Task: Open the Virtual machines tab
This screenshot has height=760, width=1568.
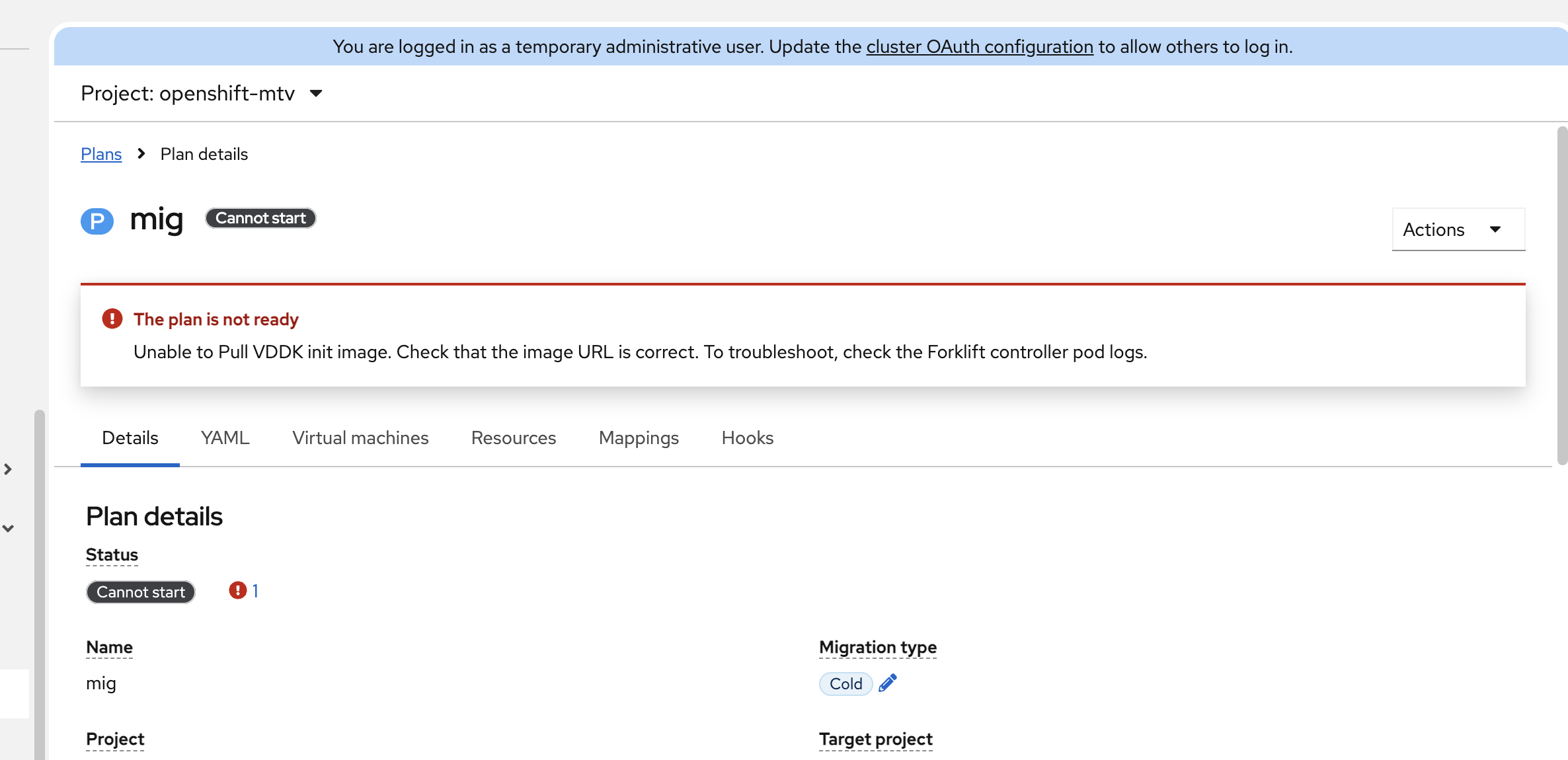Action: (360, 438)
